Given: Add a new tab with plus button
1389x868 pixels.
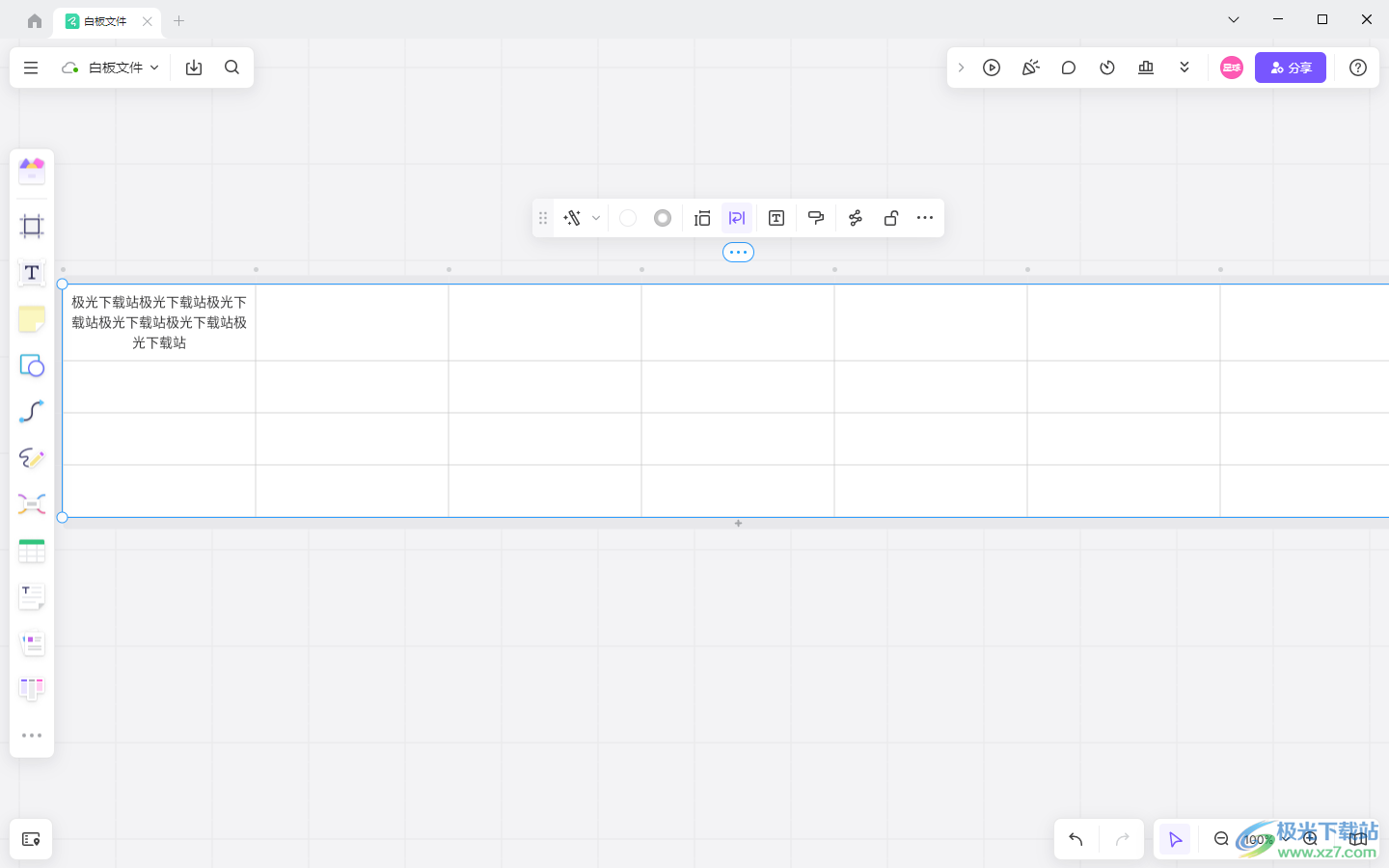Looking at the screenshot, I should (178, 20).
